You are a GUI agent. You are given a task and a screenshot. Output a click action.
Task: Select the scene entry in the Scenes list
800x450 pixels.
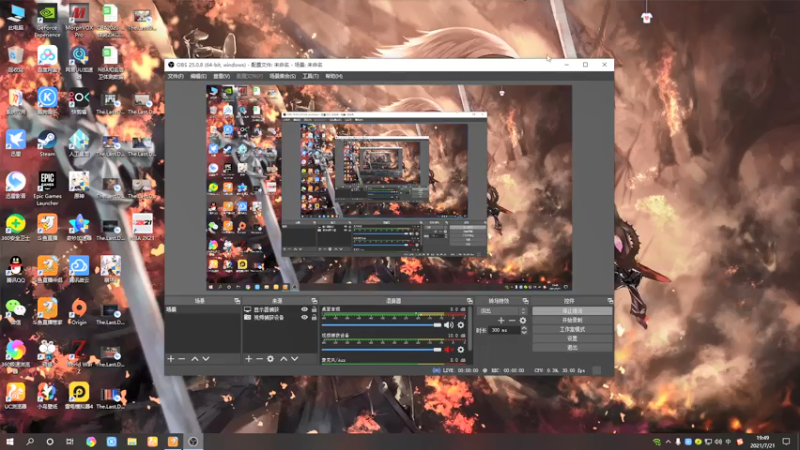pos(203,310)
